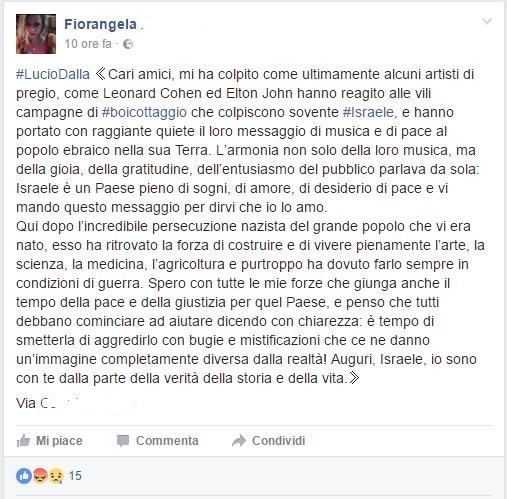Follow the #boicottaggio hashtag

click(x=144, y=112)
